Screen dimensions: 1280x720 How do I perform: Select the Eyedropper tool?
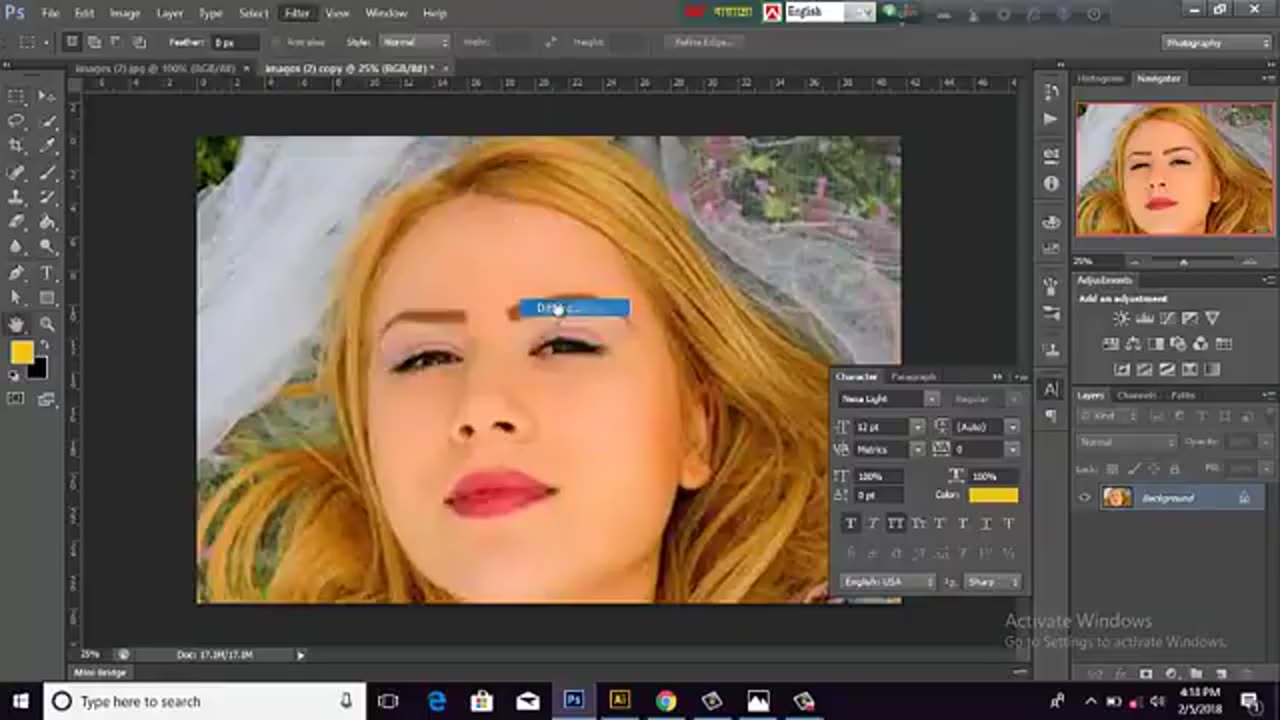coord(47,146)
